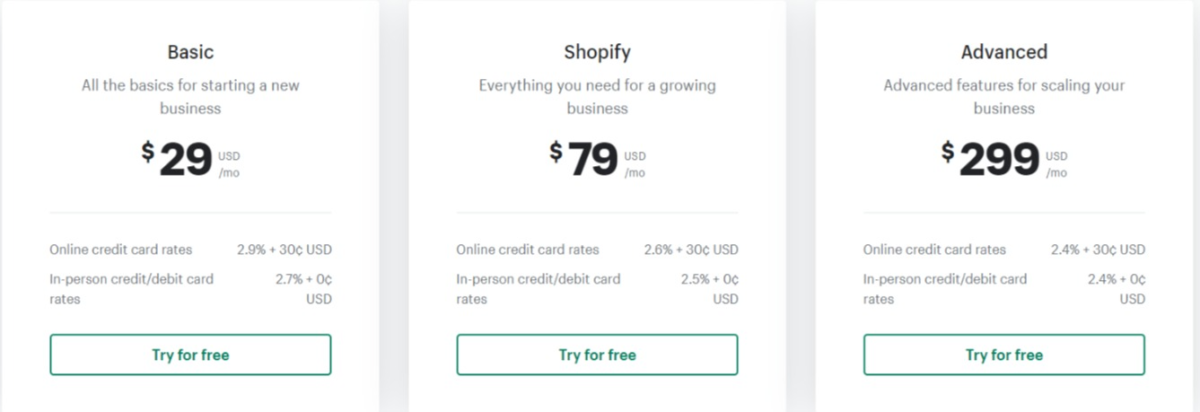This screenshot has height=412, width=1200.
Task: Click Advanced plan's Online credit card rates label
Action: coord(935,249)
